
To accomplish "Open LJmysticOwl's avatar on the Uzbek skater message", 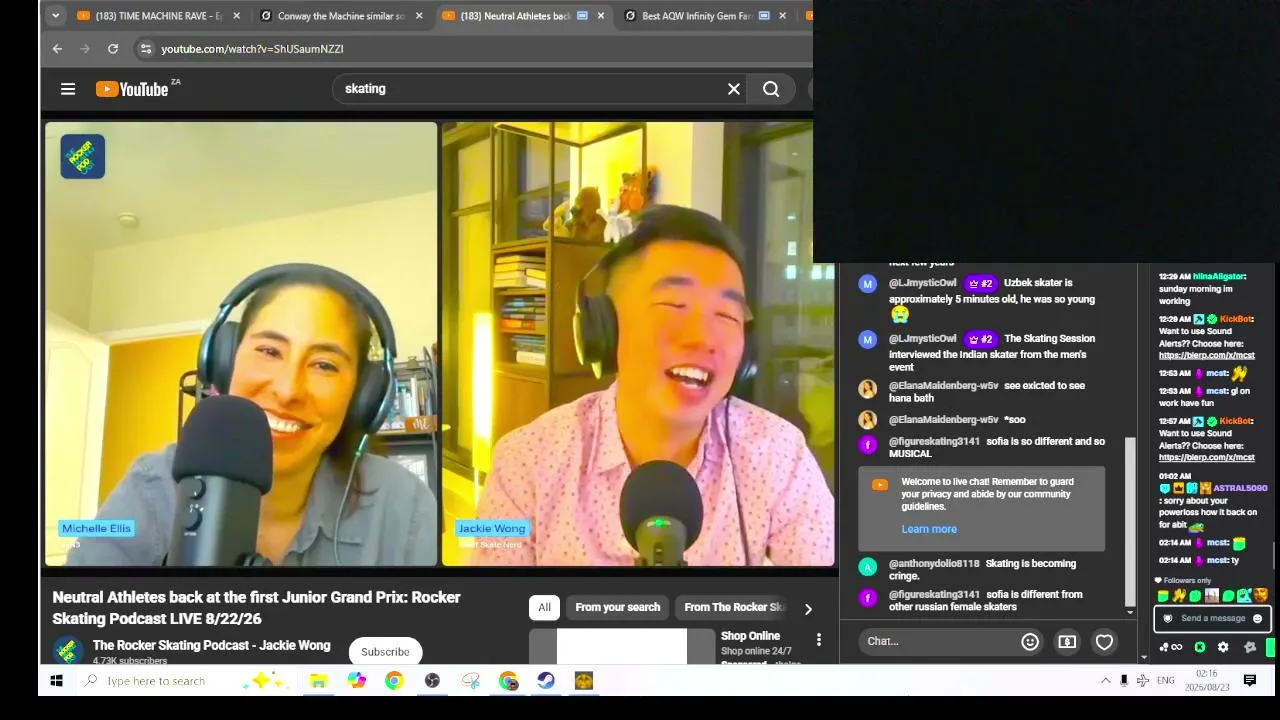I will point(867,284).
